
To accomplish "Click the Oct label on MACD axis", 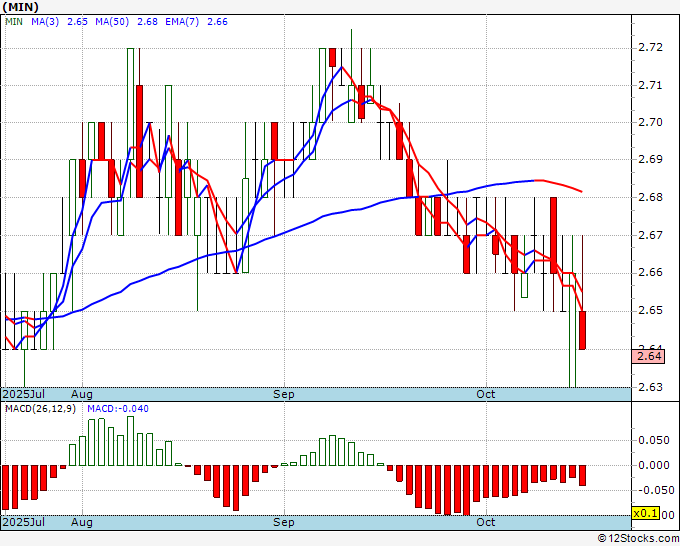I will [x=486, y=522].
